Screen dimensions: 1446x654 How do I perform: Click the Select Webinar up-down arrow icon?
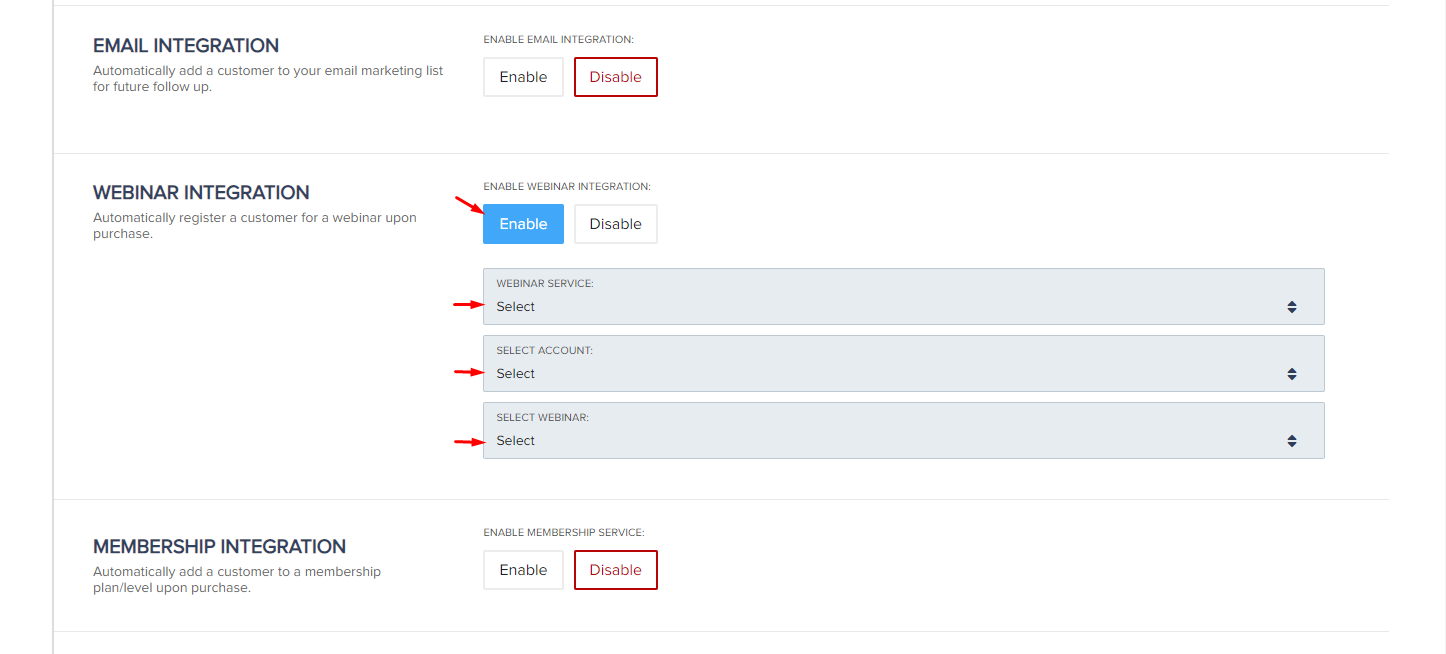(x=1292, y=441)
